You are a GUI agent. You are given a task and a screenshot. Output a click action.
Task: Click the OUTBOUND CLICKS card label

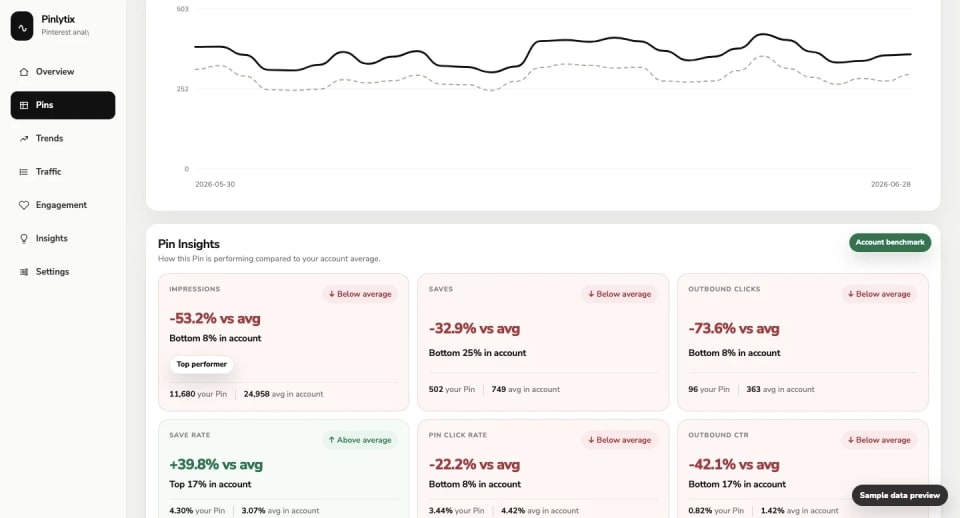tap(724, 289)
